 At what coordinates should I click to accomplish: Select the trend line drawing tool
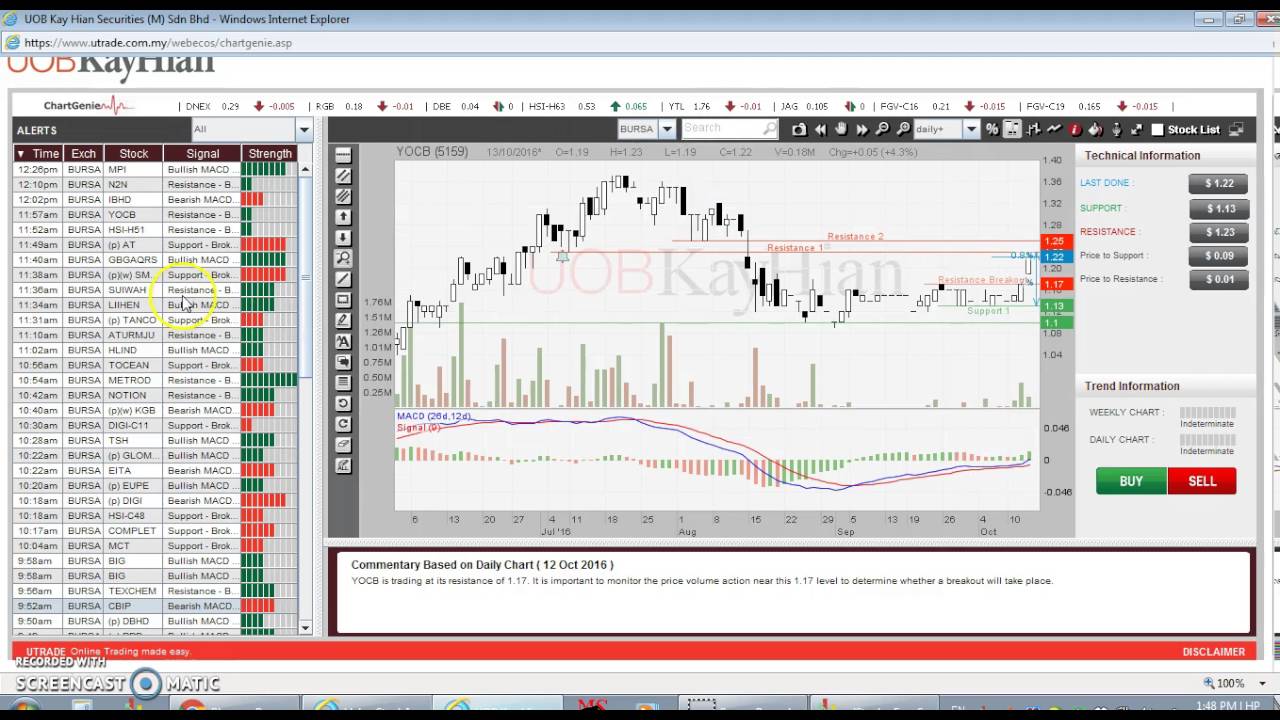pos(343,278)
